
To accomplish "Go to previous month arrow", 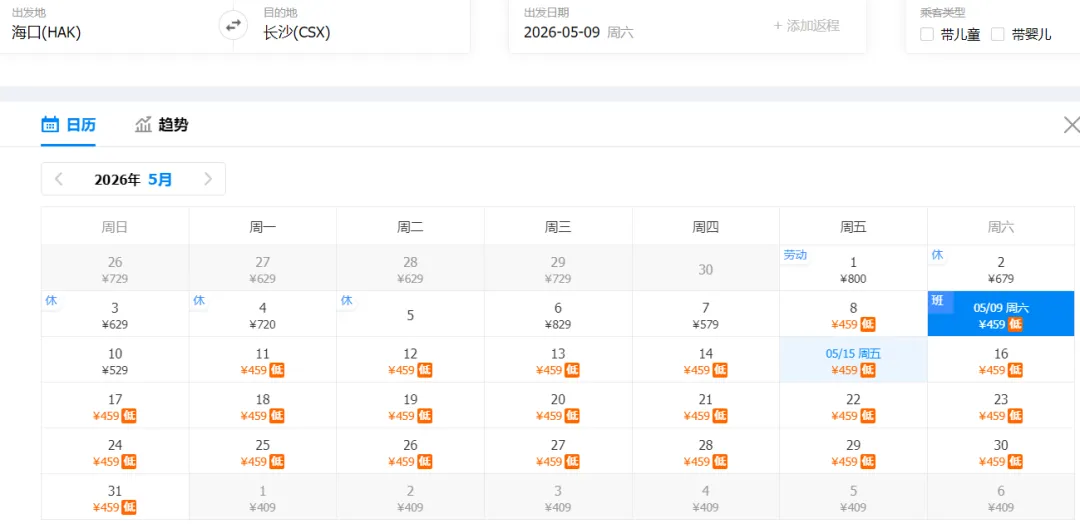I will point(59,179).
